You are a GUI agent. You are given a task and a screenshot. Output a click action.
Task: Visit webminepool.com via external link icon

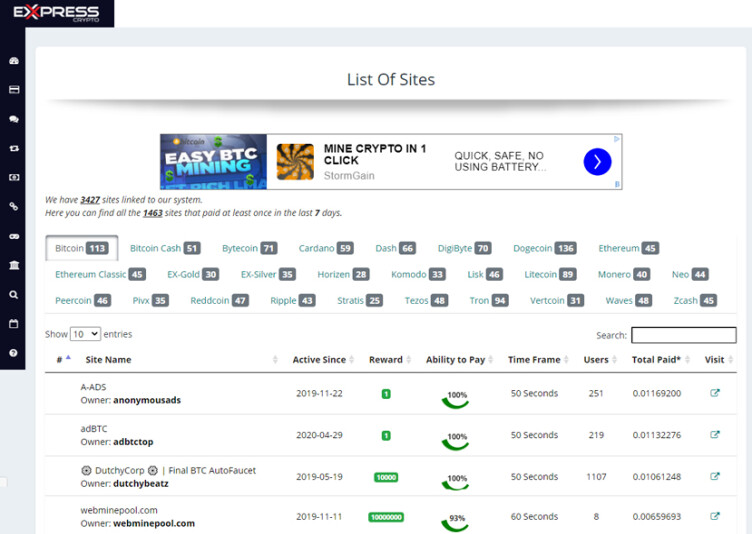[x=715, y=516]
